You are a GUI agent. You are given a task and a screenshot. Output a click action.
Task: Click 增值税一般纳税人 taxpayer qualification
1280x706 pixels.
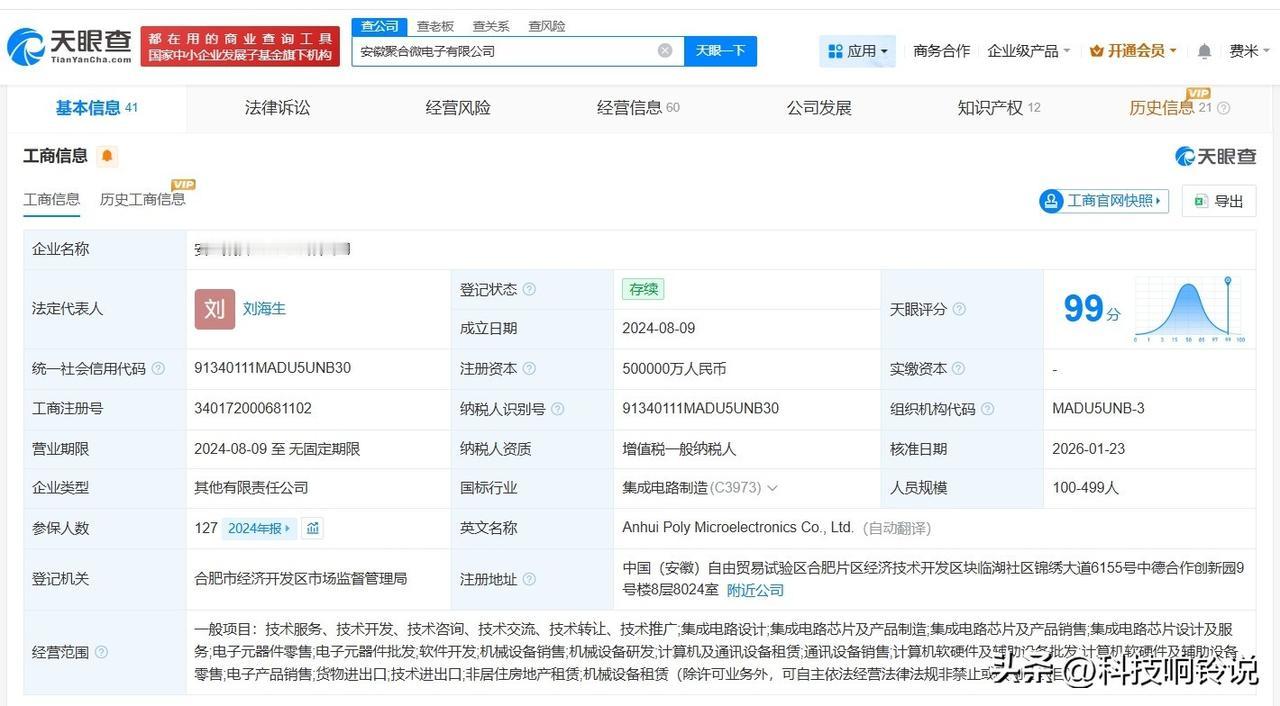point(679,449)
